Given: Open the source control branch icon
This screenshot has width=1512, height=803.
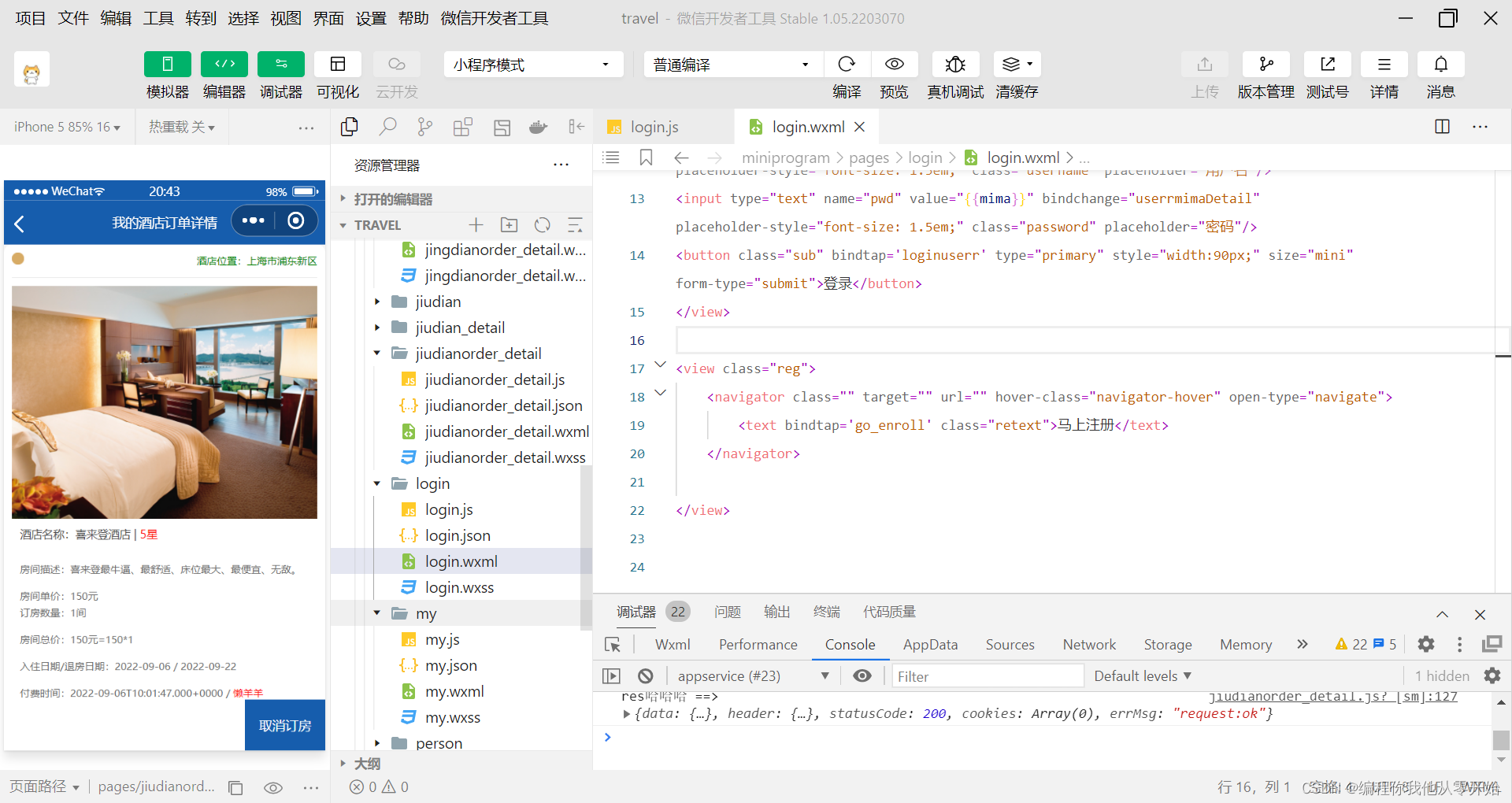Looking at the screenshot, I should point(425,127).
